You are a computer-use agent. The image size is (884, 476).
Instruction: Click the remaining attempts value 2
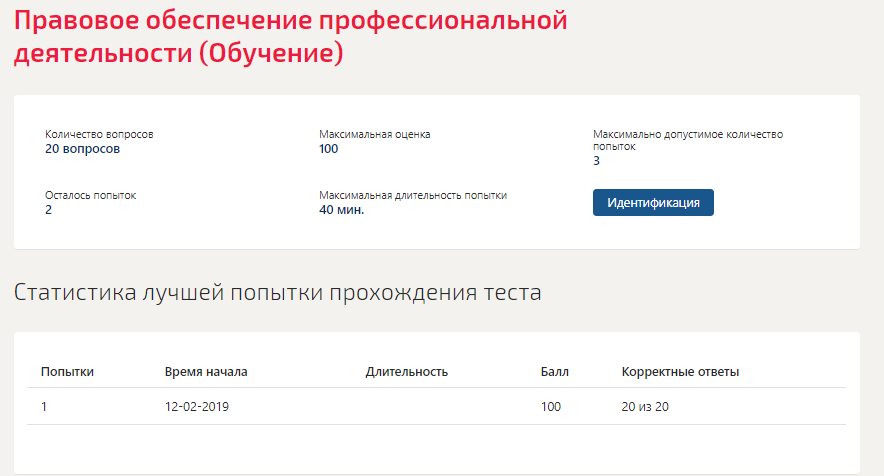48,210
